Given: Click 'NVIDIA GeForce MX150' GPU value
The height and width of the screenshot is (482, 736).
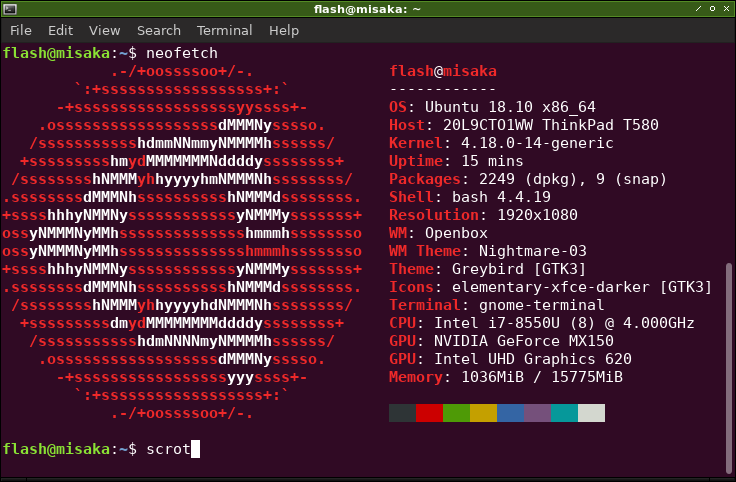Looking at the screenshot, I should point(524,341).
